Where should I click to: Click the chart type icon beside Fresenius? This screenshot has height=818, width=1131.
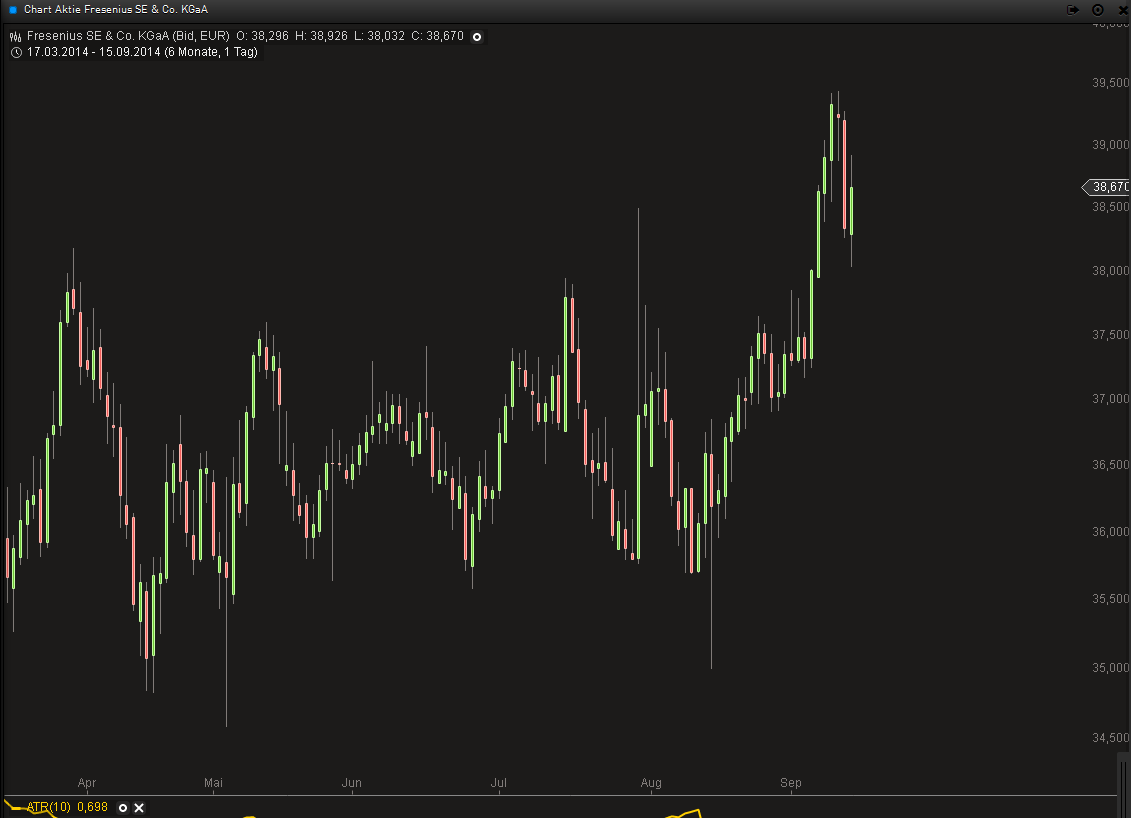point(15,37)
